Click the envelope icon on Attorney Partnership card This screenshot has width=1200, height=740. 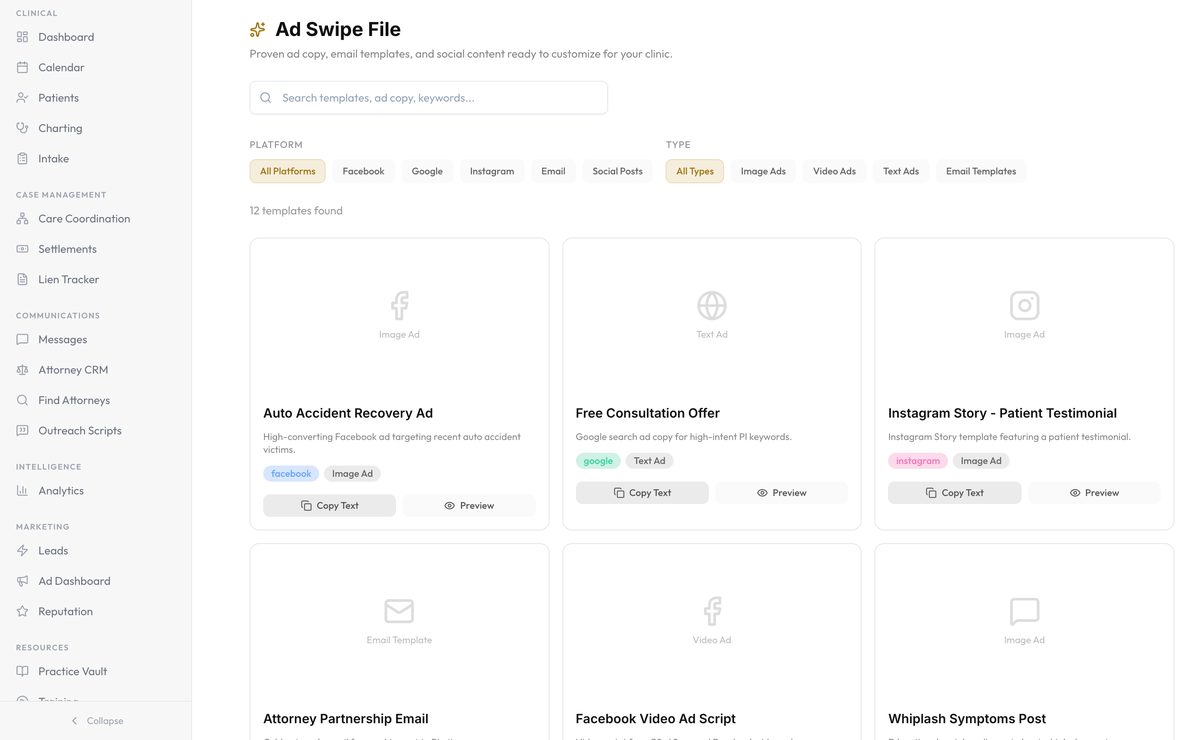tap(399, 610)
